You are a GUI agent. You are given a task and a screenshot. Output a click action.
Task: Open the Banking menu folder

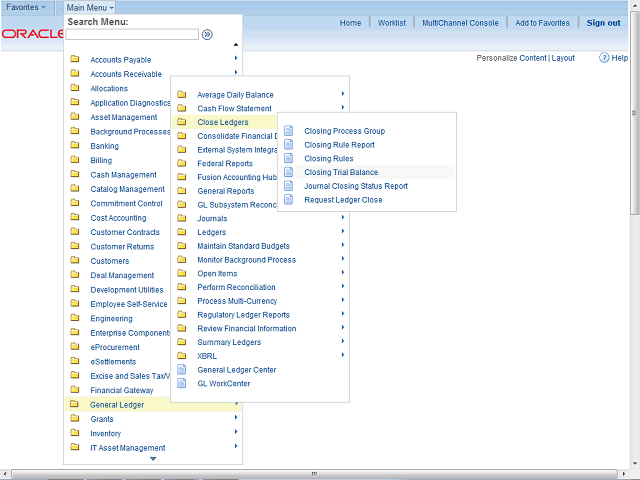(x=104, y=146)
